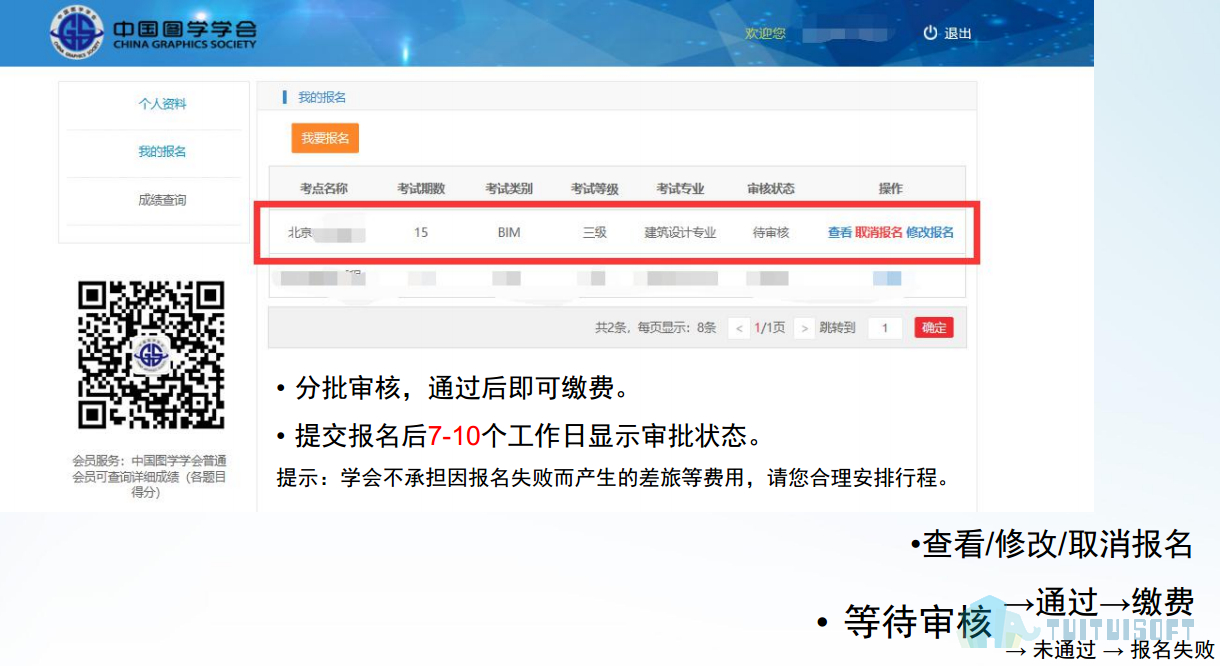Click the red 确定 button
Image resolution: width=1220 pixels, height=666 pixels.
[934, 328]
